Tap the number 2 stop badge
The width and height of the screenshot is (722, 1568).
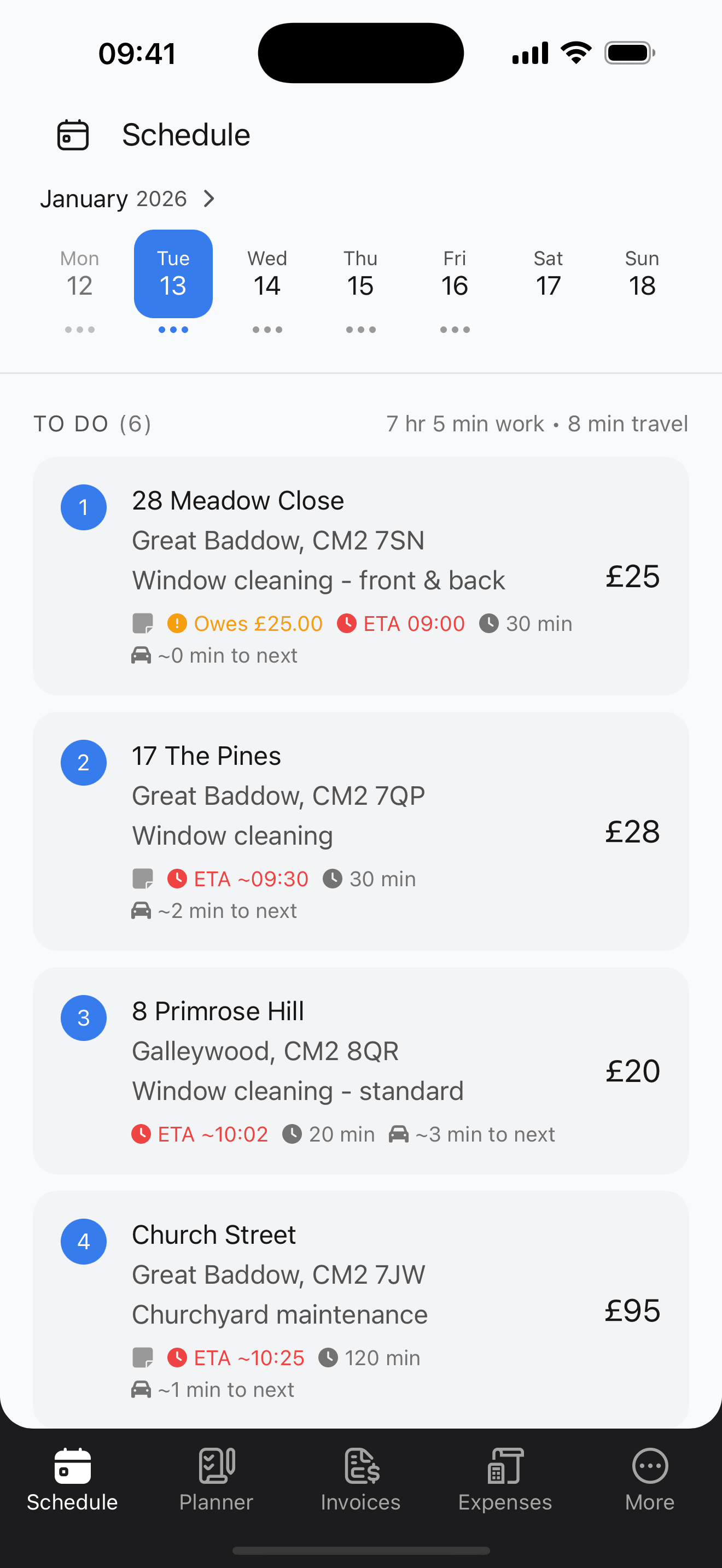[x=83, y=763]
